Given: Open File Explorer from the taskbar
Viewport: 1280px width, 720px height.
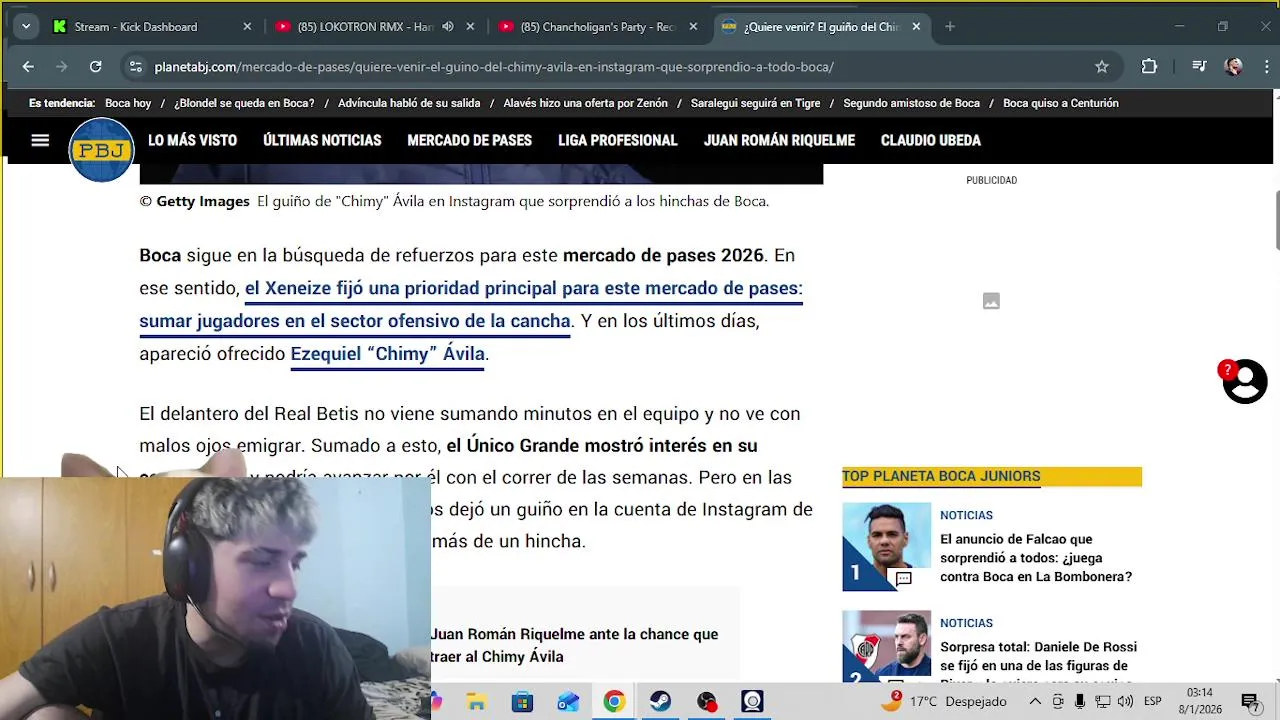Looking at the screenshot, I should (x=476, y=702).
